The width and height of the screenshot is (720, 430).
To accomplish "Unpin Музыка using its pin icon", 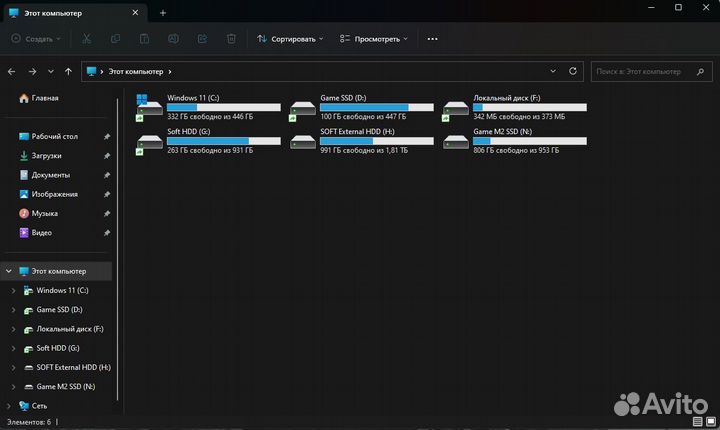I will coord(107,214).
